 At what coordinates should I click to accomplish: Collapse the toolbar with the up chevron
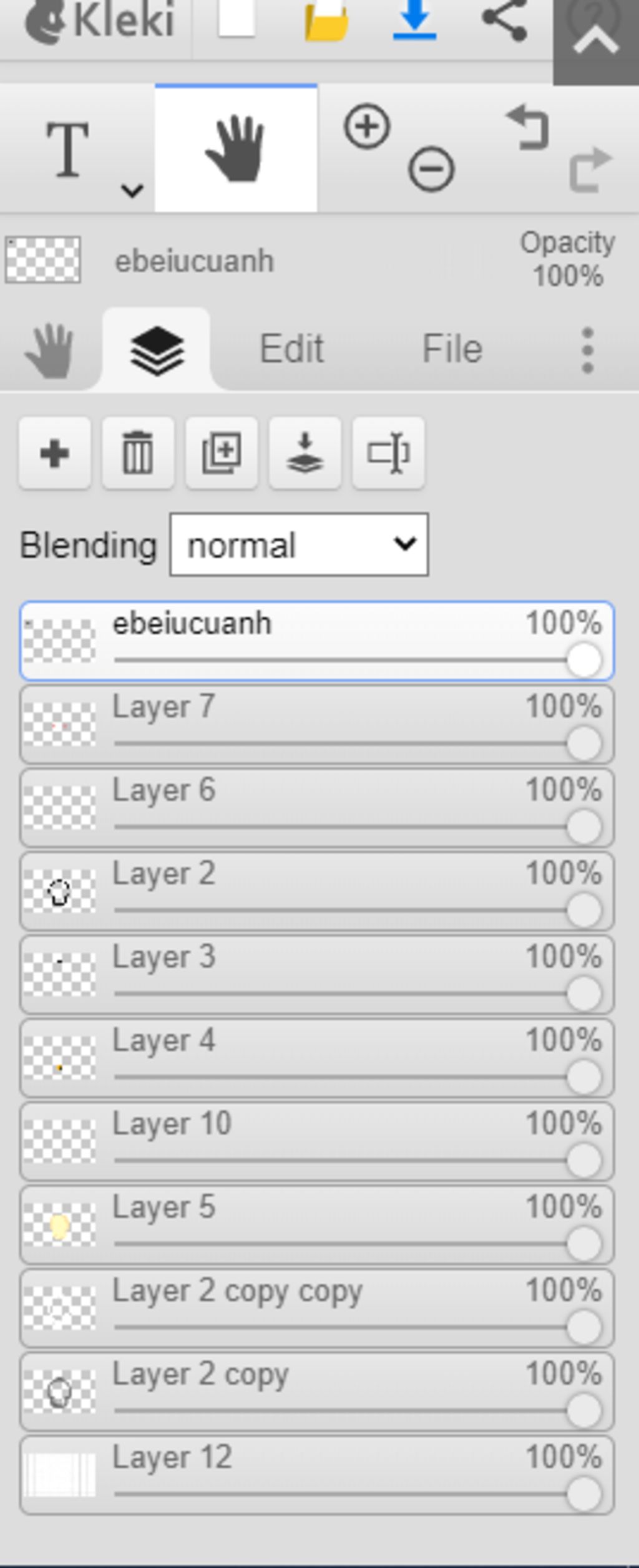[x=596, y=41]
